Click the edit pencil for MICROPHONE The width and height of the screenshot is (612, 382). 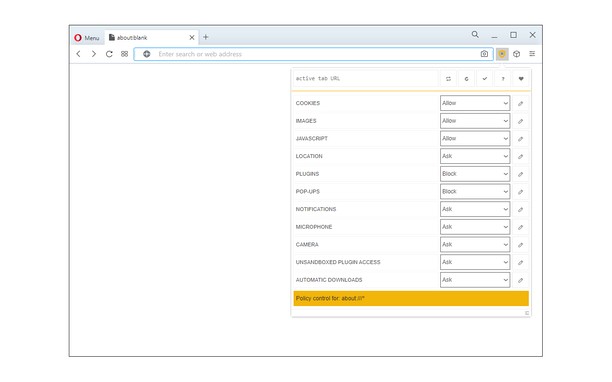521,227
